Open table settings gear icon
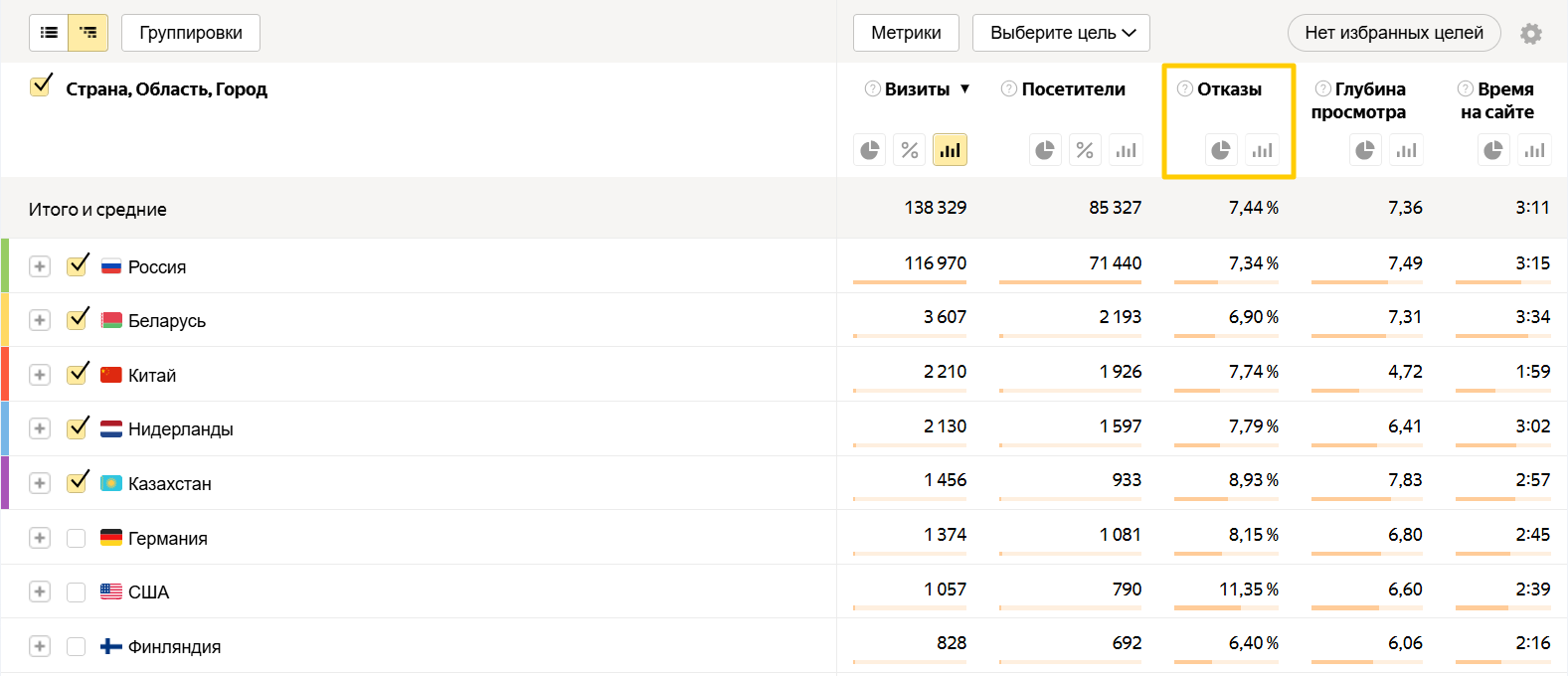Image resolution: width=1568 pixels, height=676 pixels. (1531, 34)
